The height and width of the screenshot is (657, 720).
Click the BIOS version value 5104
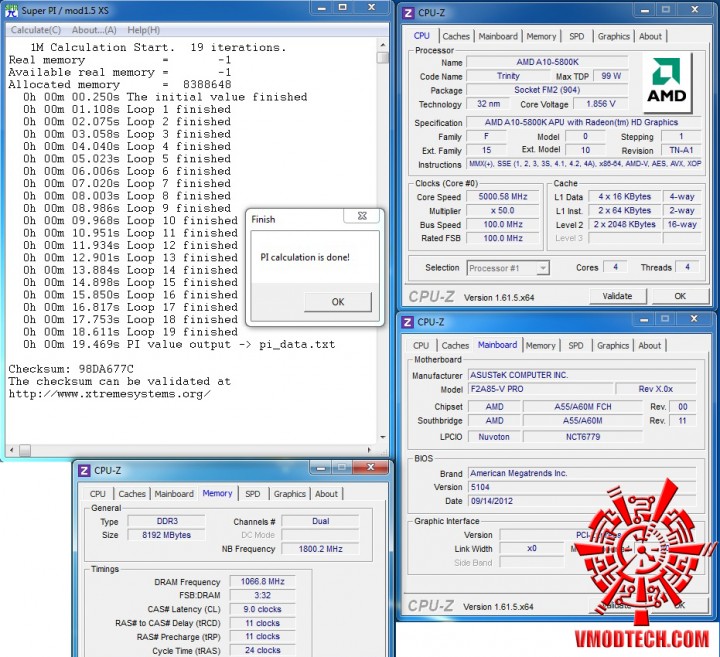[x=582, y=487]
